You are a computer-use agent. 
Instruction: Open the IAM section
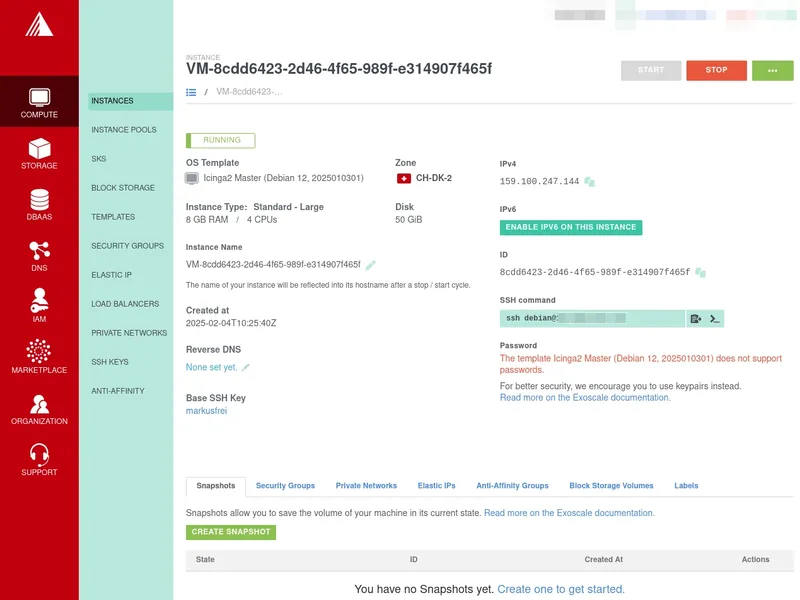pyautogui.click(x=39, y=305)
